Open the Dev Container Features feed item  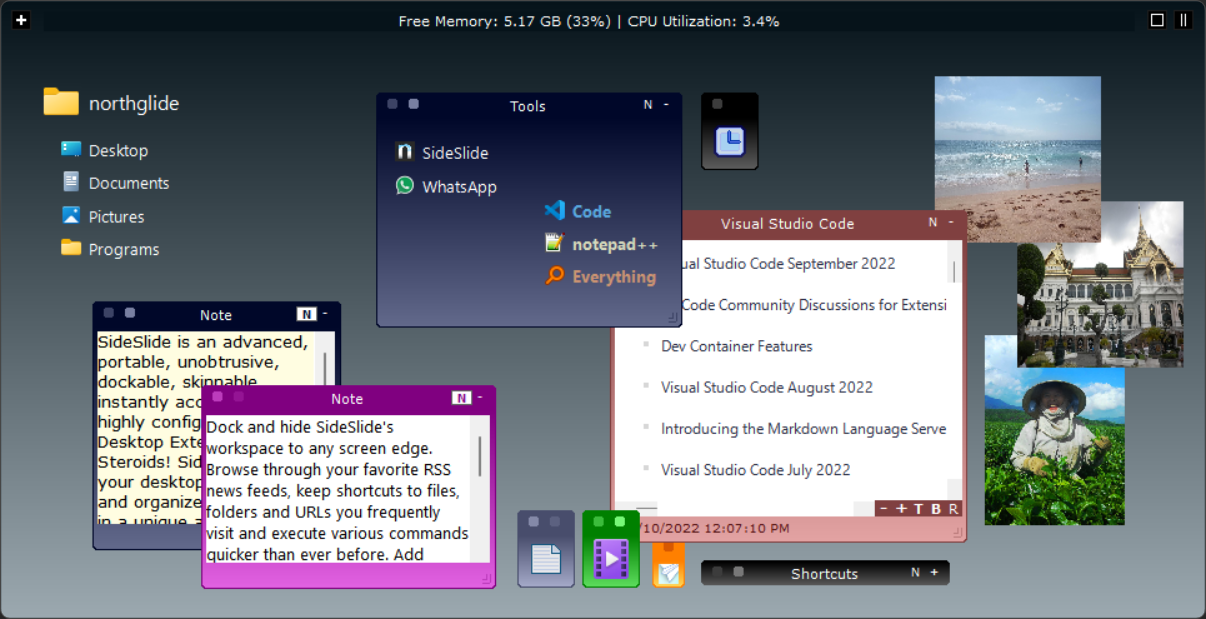(737, 346)
